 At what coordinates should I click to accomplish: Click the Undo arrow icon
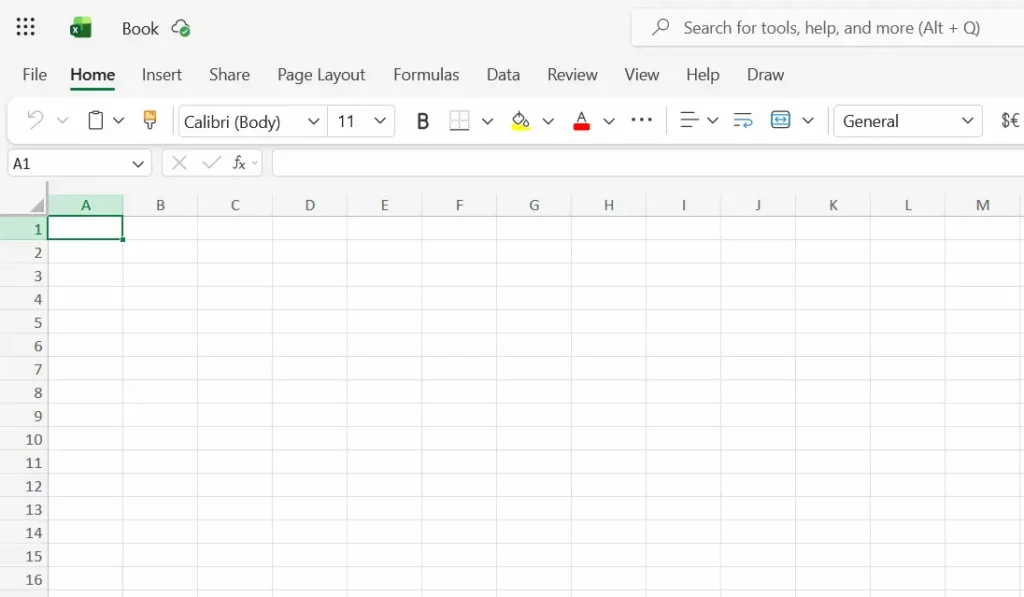click(35, 120)
